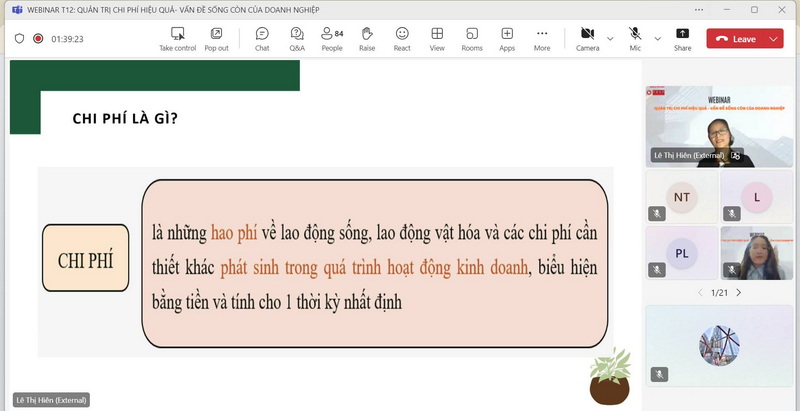The width and height of the screenshot is (800, 411).
Task: Show the People participant list
Action: pos(332,38)
